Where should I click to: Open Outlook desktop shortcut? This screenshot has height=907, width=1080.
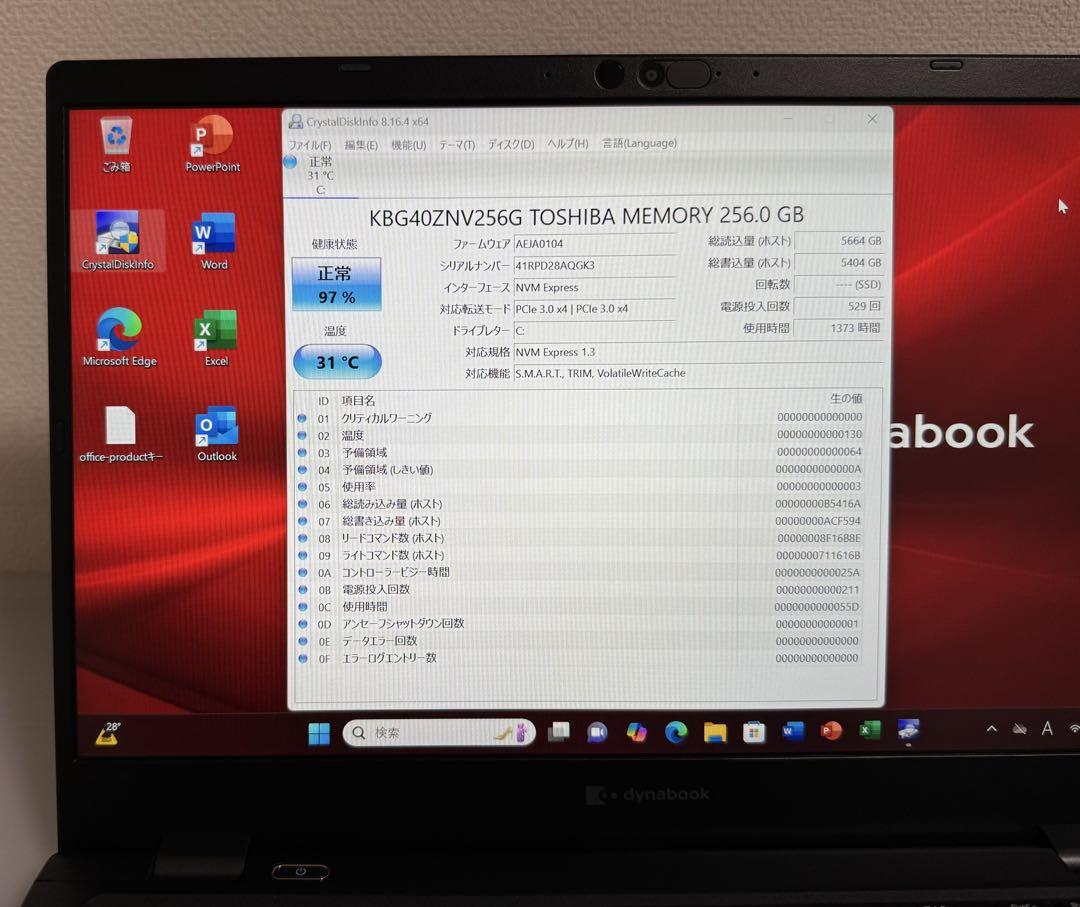pyautogui.click(x=216, y=434)
